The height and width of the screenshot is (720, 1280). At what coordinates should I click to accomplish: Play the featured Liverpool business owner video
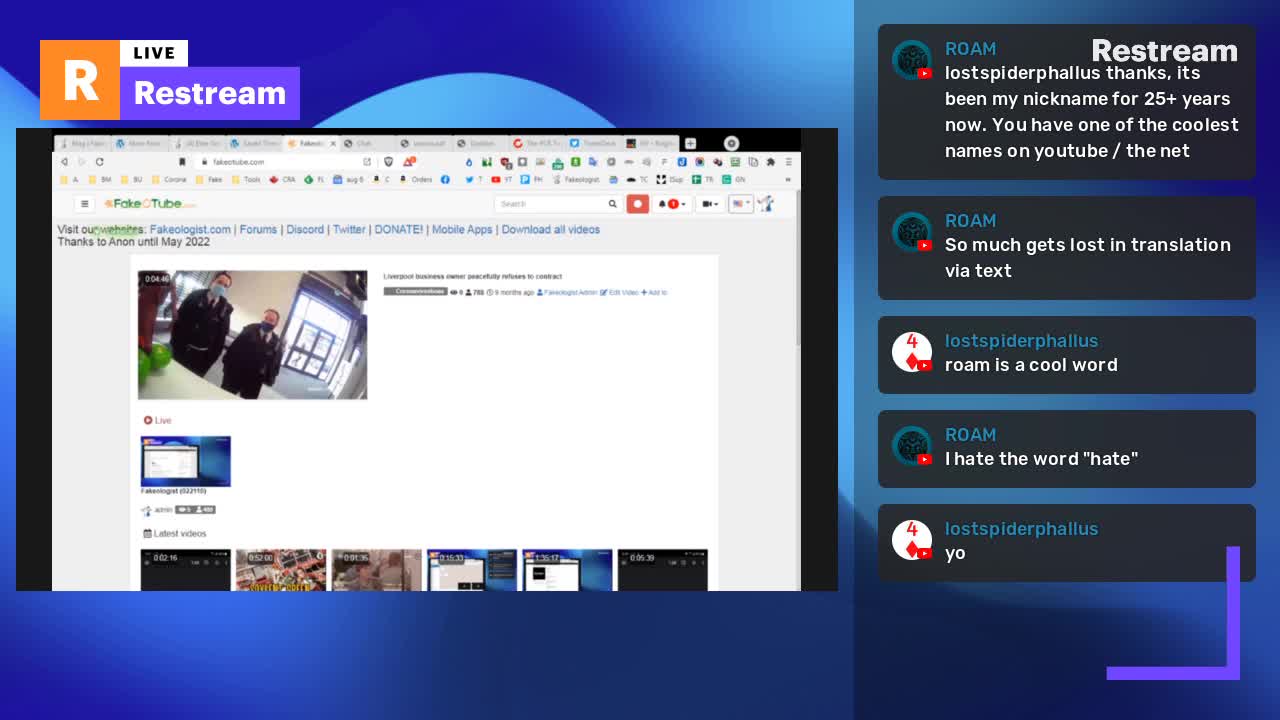[x=253, y=335]
